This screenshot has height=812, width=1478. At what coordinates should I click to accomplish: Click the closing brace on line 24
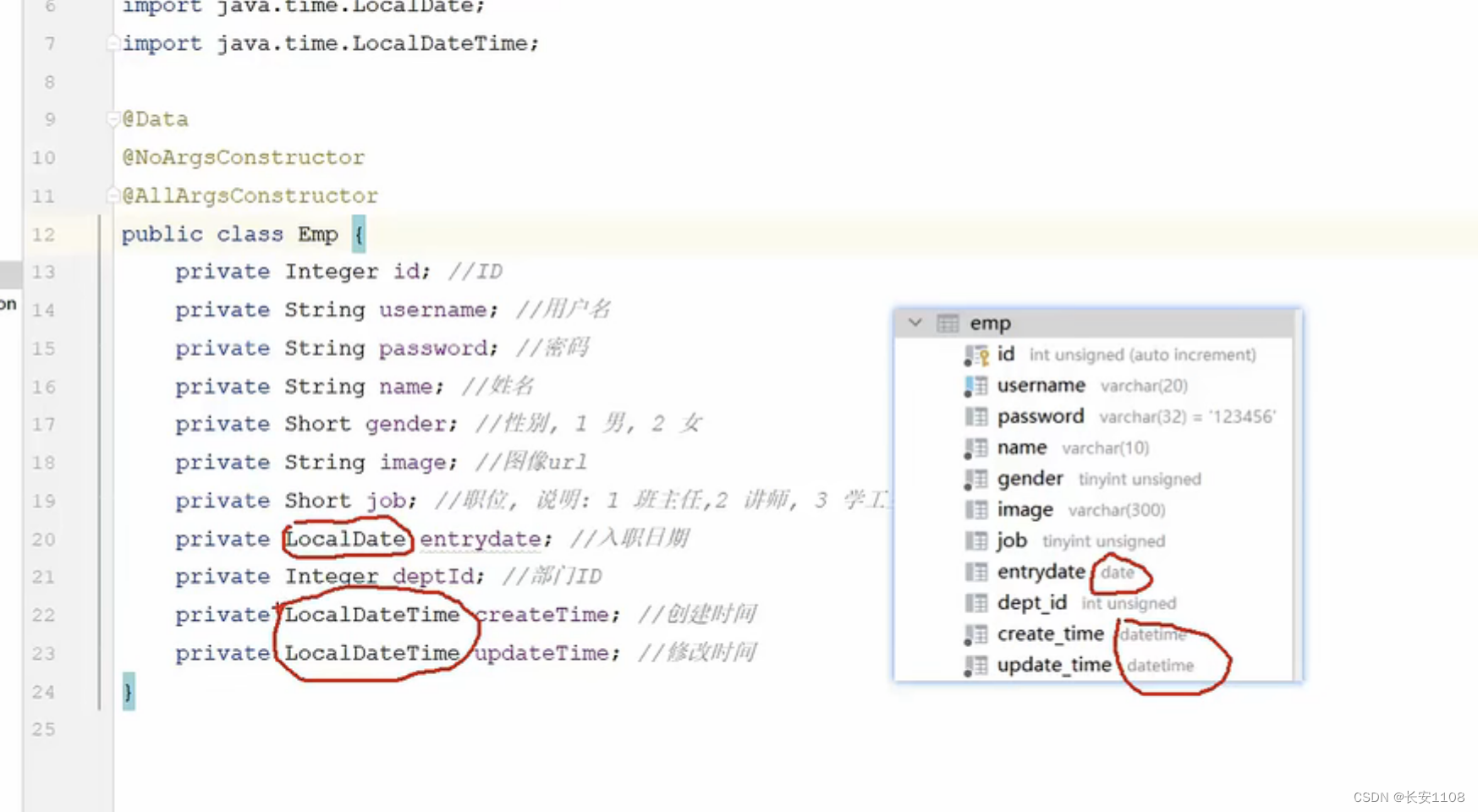129,692
